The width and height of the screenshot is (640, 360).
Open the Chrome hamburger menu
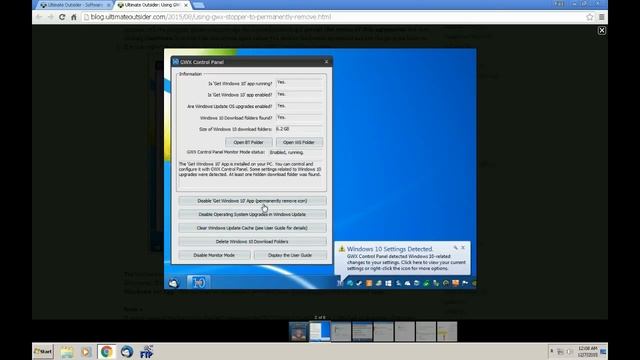pos(602,17)
